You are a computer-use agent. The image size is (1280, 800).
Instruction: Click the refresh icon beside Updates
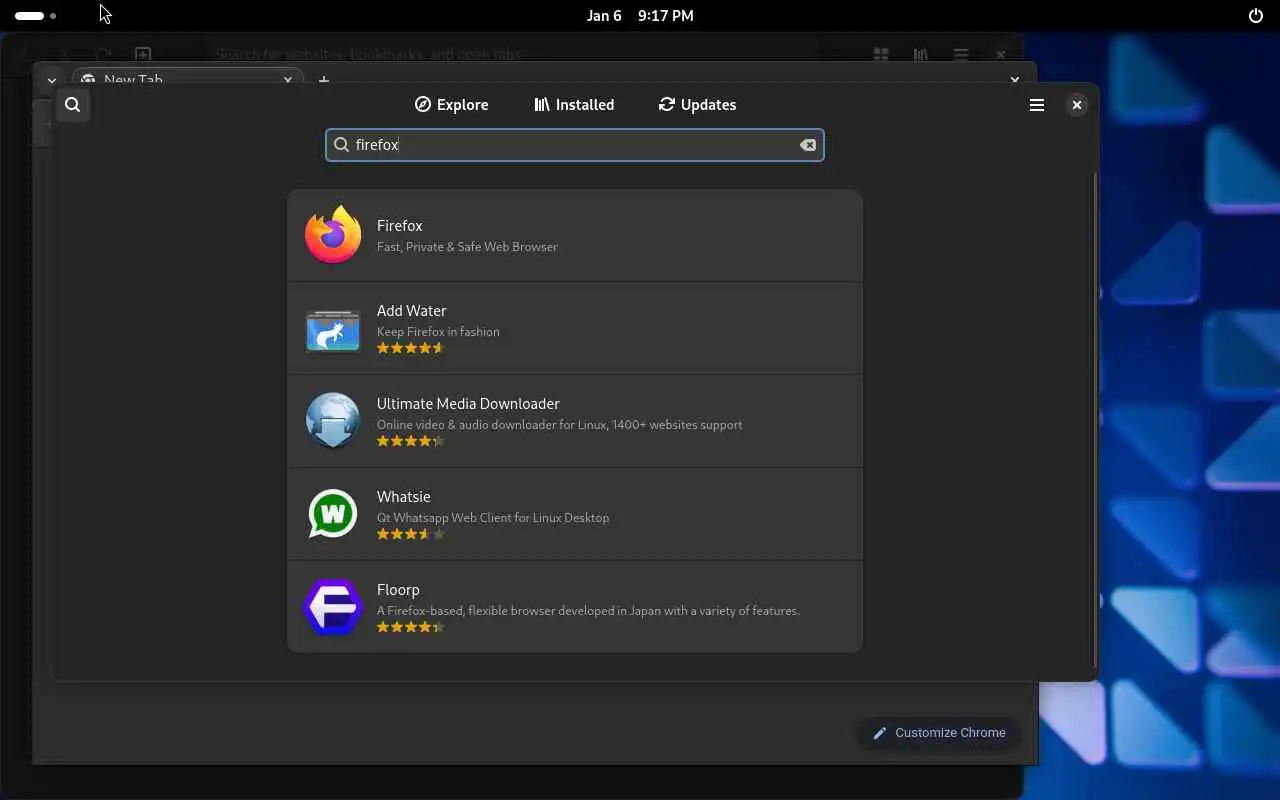click(x=667, y=104)
